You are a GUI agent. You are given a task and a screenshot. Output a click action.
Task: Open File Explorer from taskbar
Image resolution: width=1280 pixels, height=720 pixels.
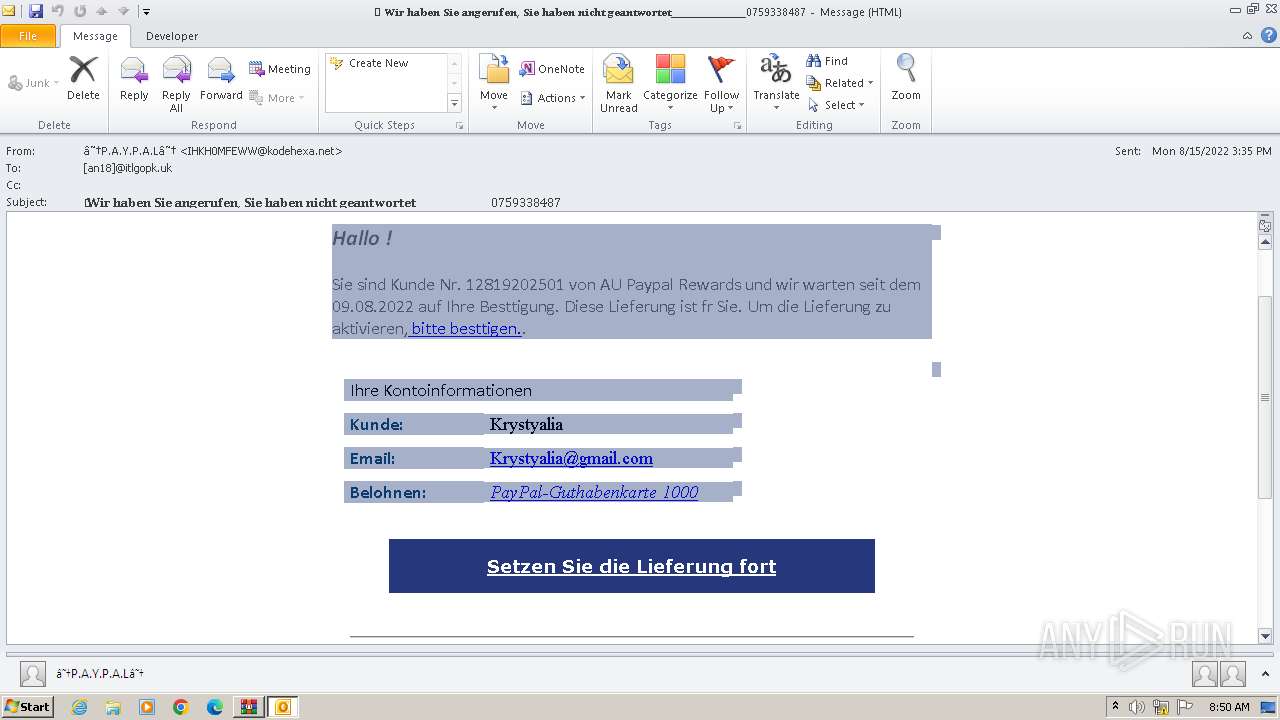click(x=113, y=707)
